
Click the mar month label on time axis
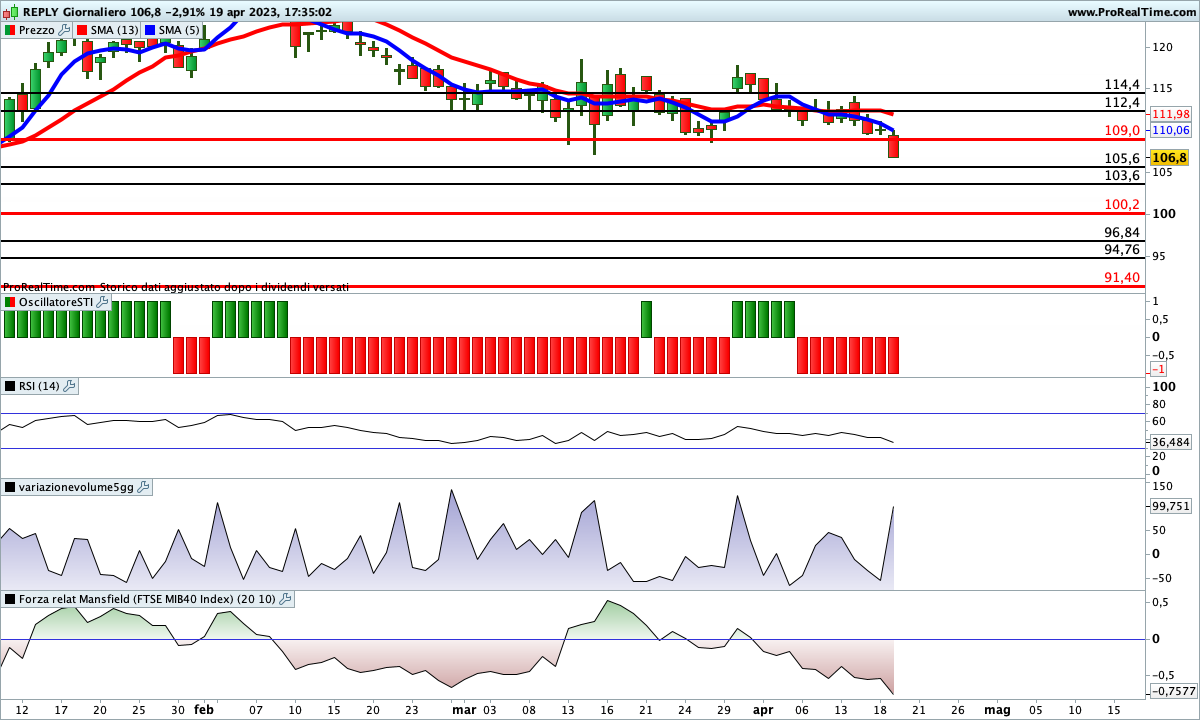coord(464,709)
